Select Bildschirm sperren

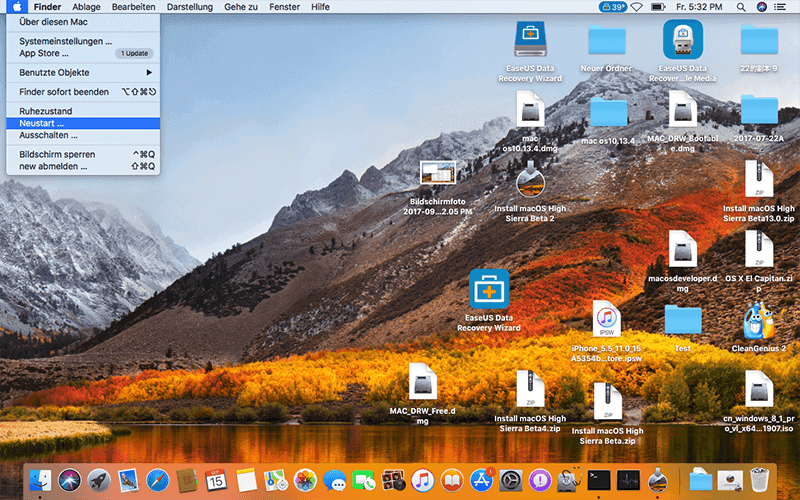pos(83,154)
